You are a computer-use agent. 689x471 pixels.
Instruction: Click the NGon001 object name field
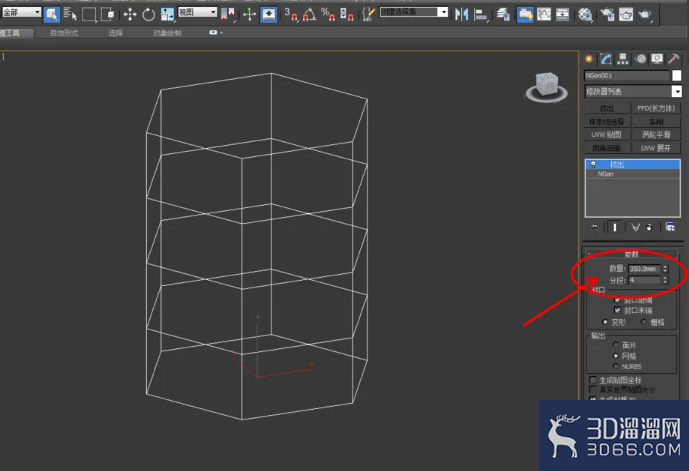626,76
